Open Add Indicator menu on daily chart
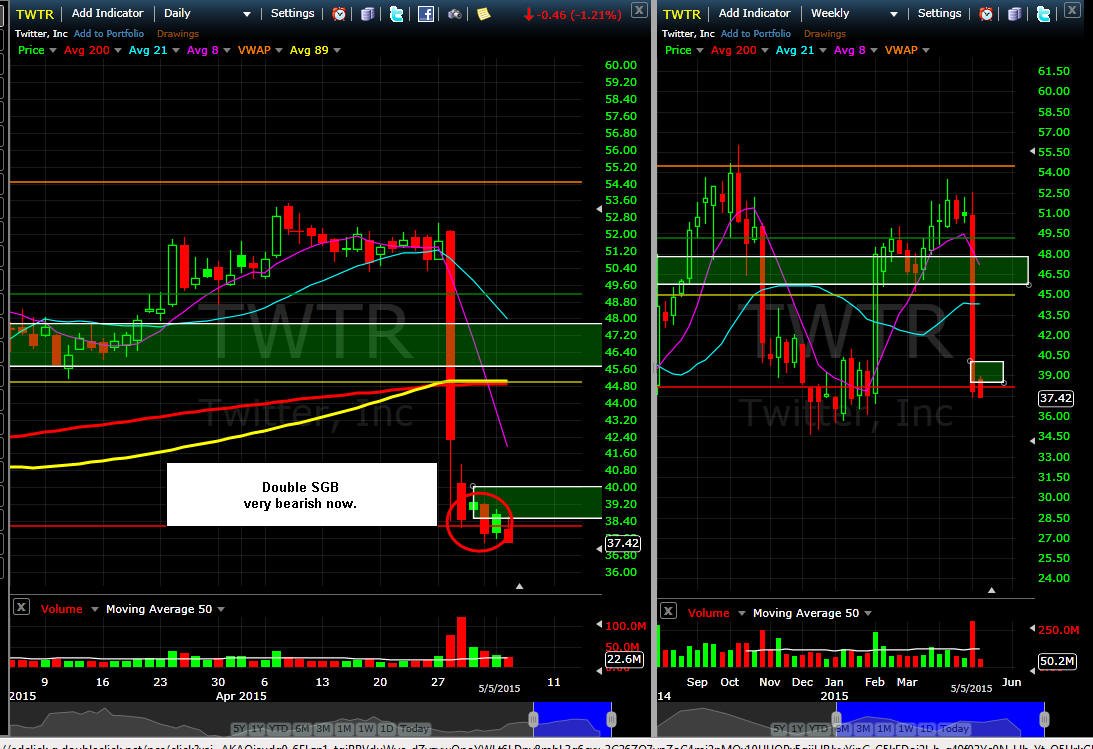1093x749 pixels. tap(107, 13)
